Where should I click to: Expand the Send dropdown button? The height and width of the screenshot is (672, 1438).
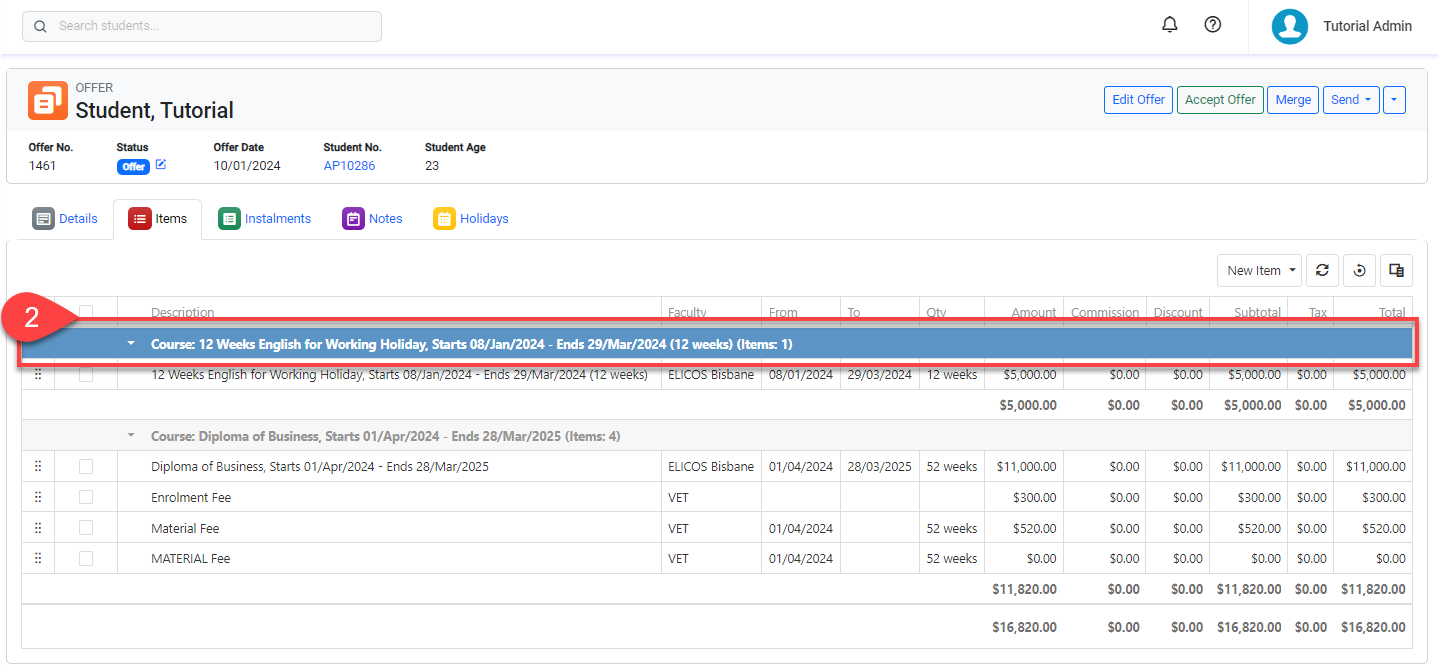pyautogui.click(x=1350, y=100)
